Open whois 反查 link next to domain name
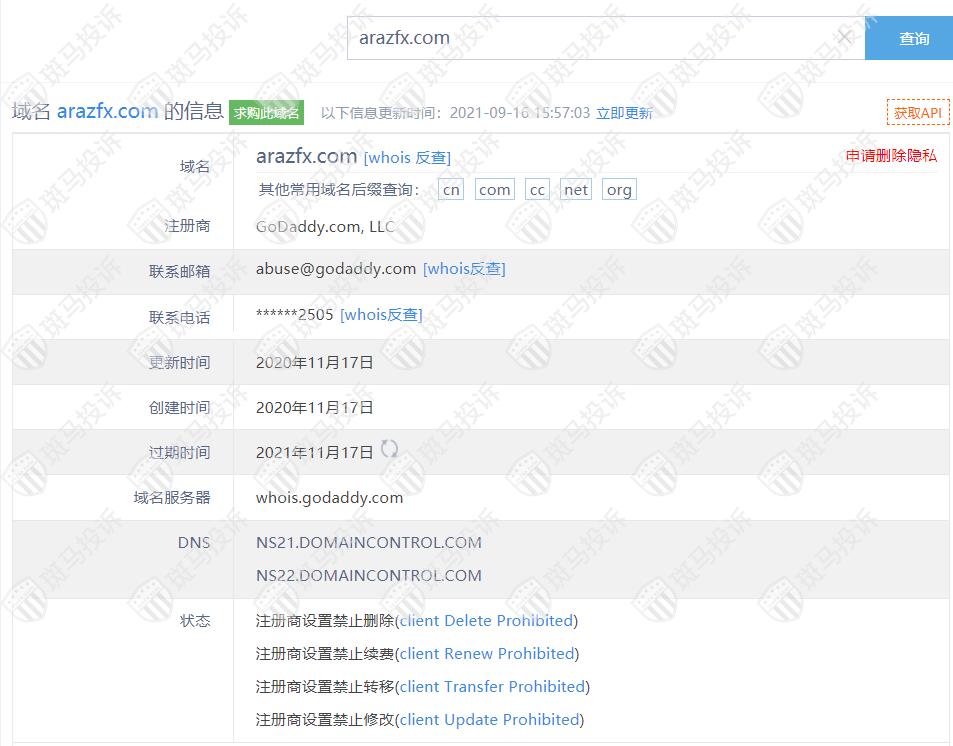This screenshot has width=953, height=746. coord(407,157)
